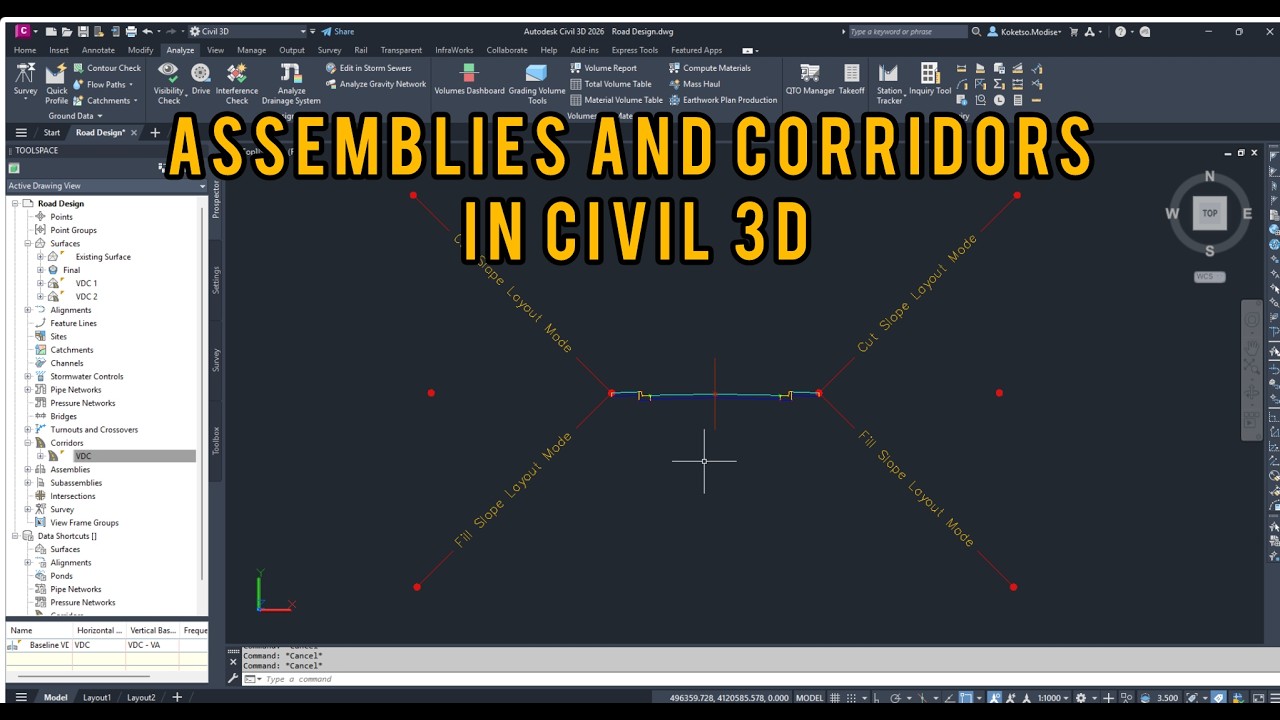Run Contour Check
The height and width of the screenshot is (720, 1280).
coord(107,68)
